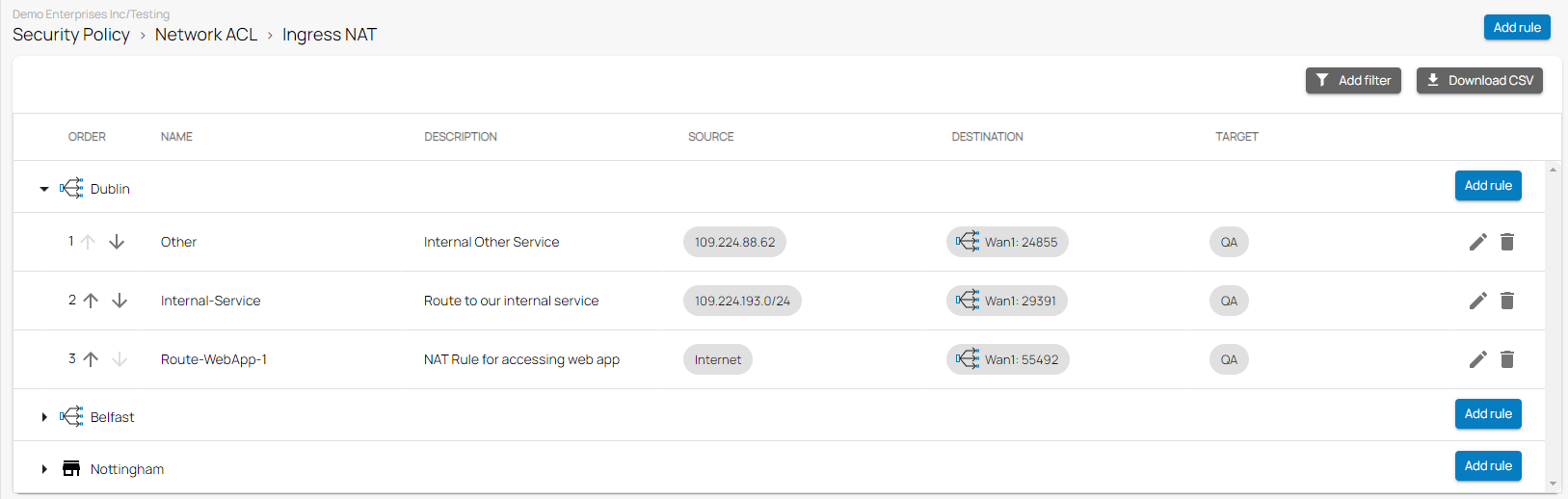Edit the Other rule with the pencil icon
The width and height of the screenshot is (1568, 499).
tap(1477, 242)
